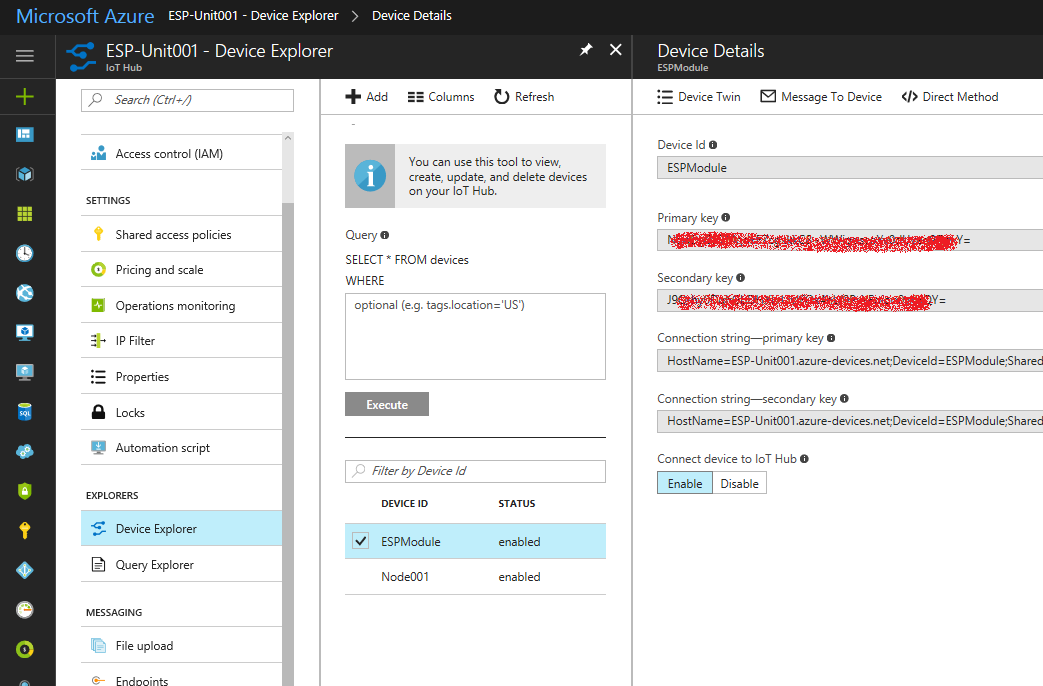
Task: Open the SQL databases icon in sidebar
Action: 25,412
